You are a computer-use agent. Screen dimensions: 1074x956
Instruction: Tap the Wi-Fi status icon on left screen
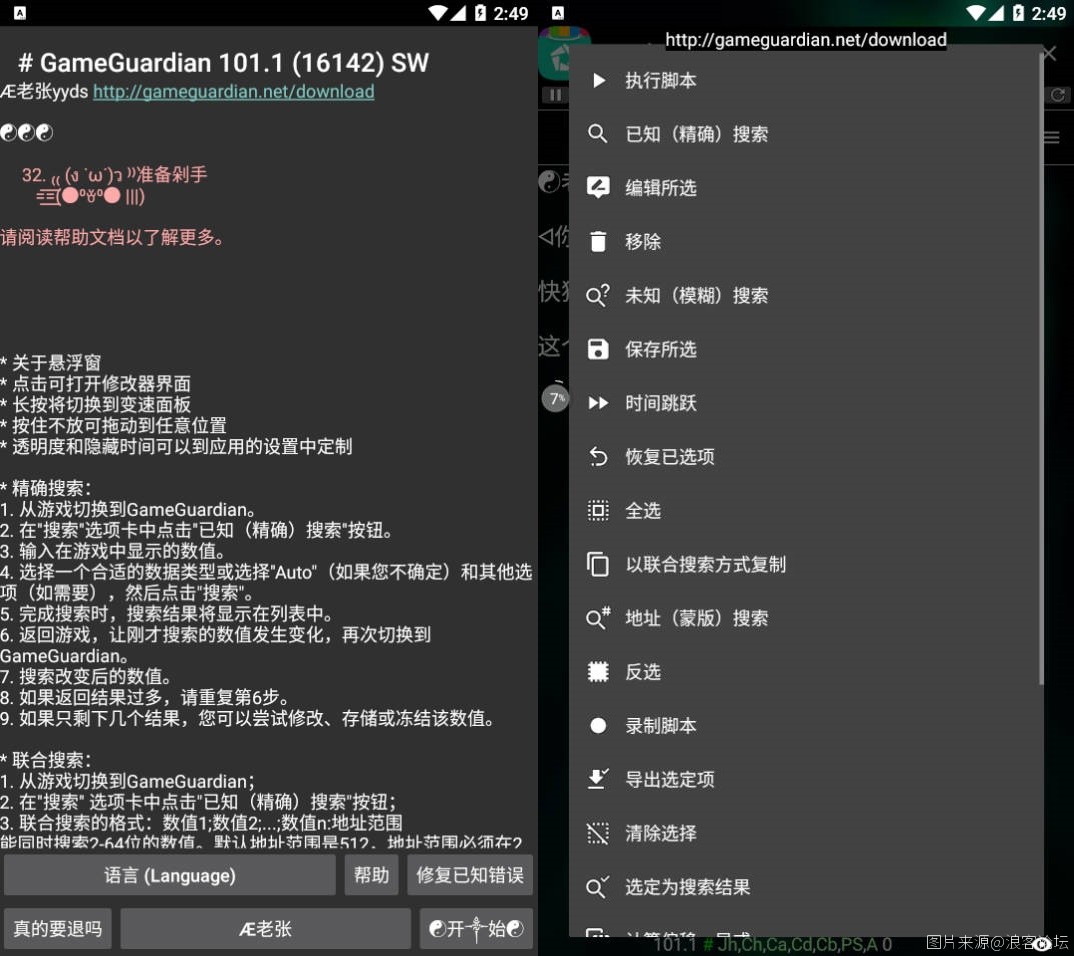438,13
